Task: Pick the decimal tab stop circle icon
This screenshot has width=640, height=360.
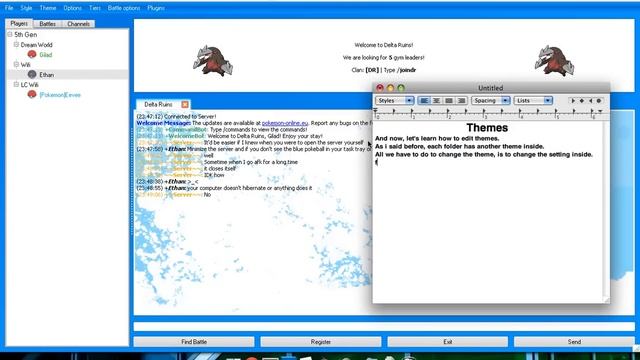Action: (x=599, y=100)
